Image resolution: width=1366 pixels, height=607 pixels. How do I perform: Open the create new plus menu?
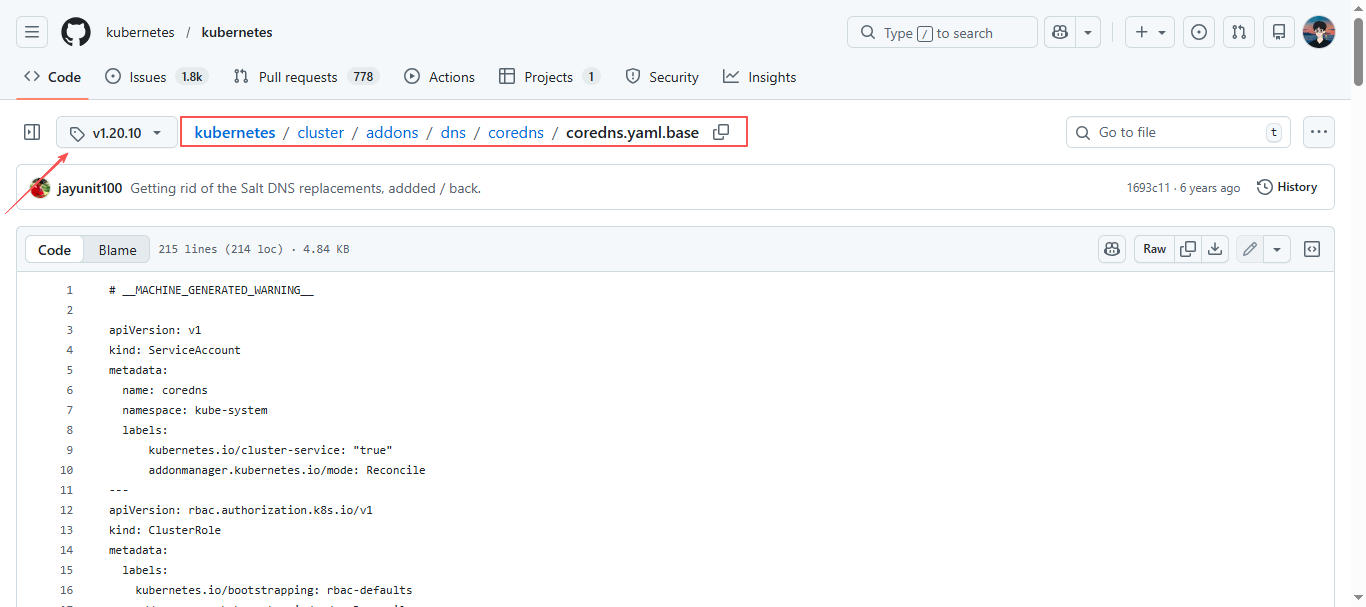click(1150, 32)
